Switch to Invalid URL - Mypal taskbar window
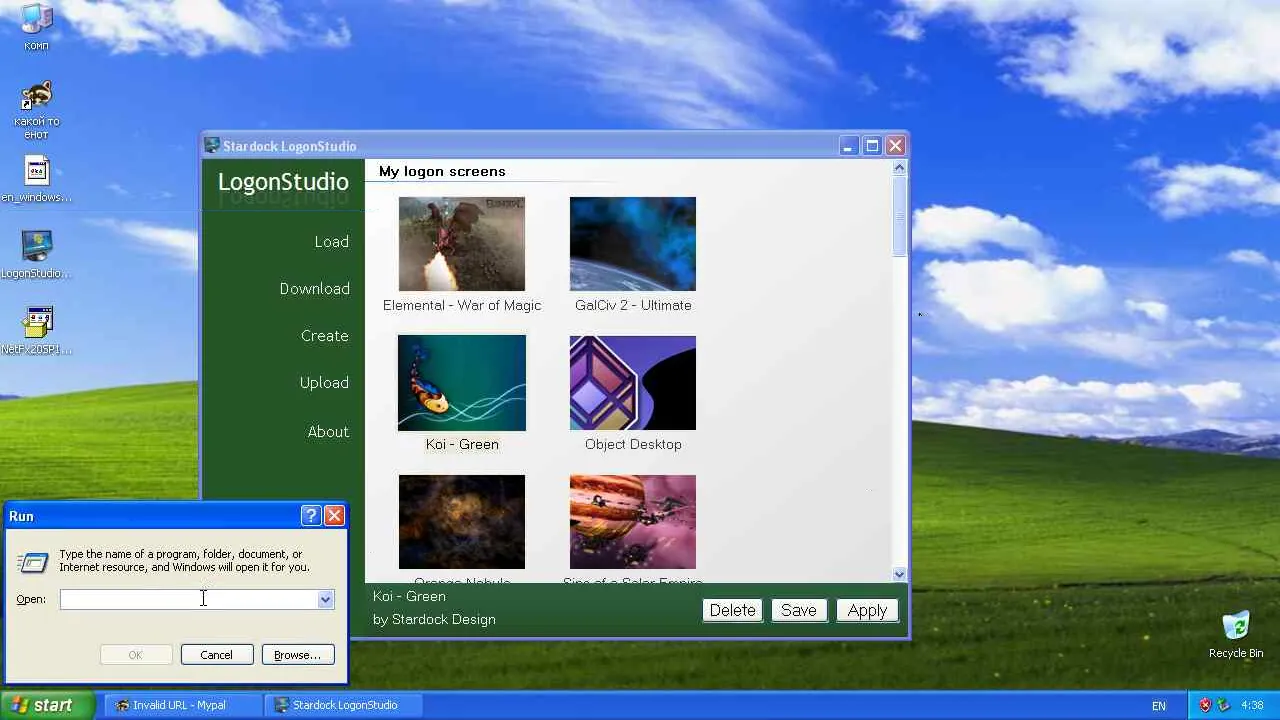The height and width of the screenshot is (720, 1280). tap(183, 705)
